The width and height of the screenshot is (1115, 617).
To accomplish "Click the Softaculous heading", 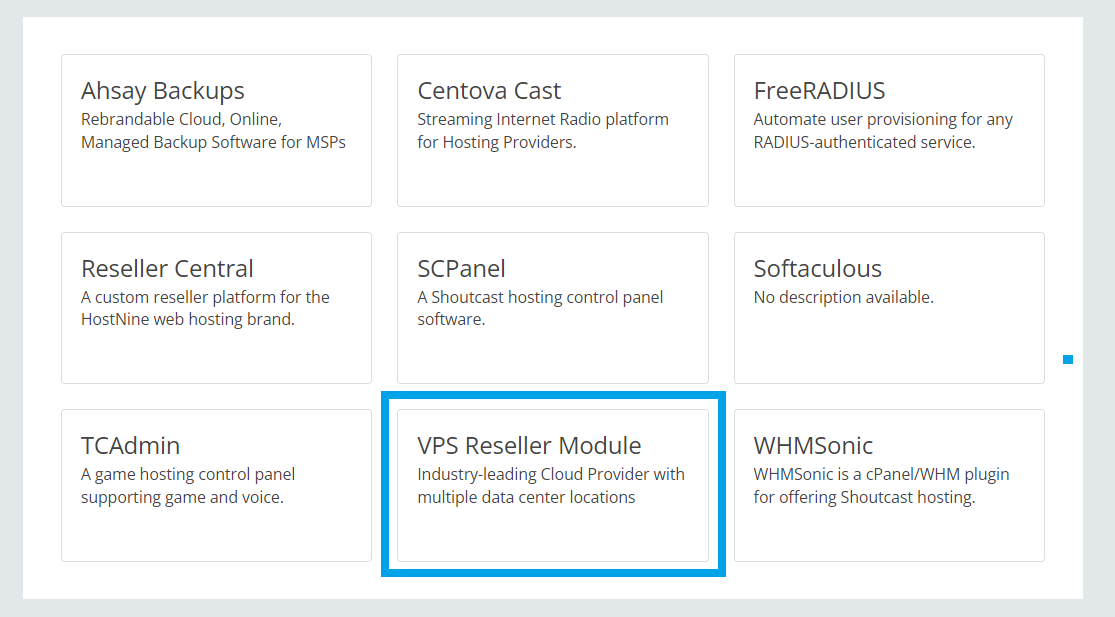I will 817,269.
